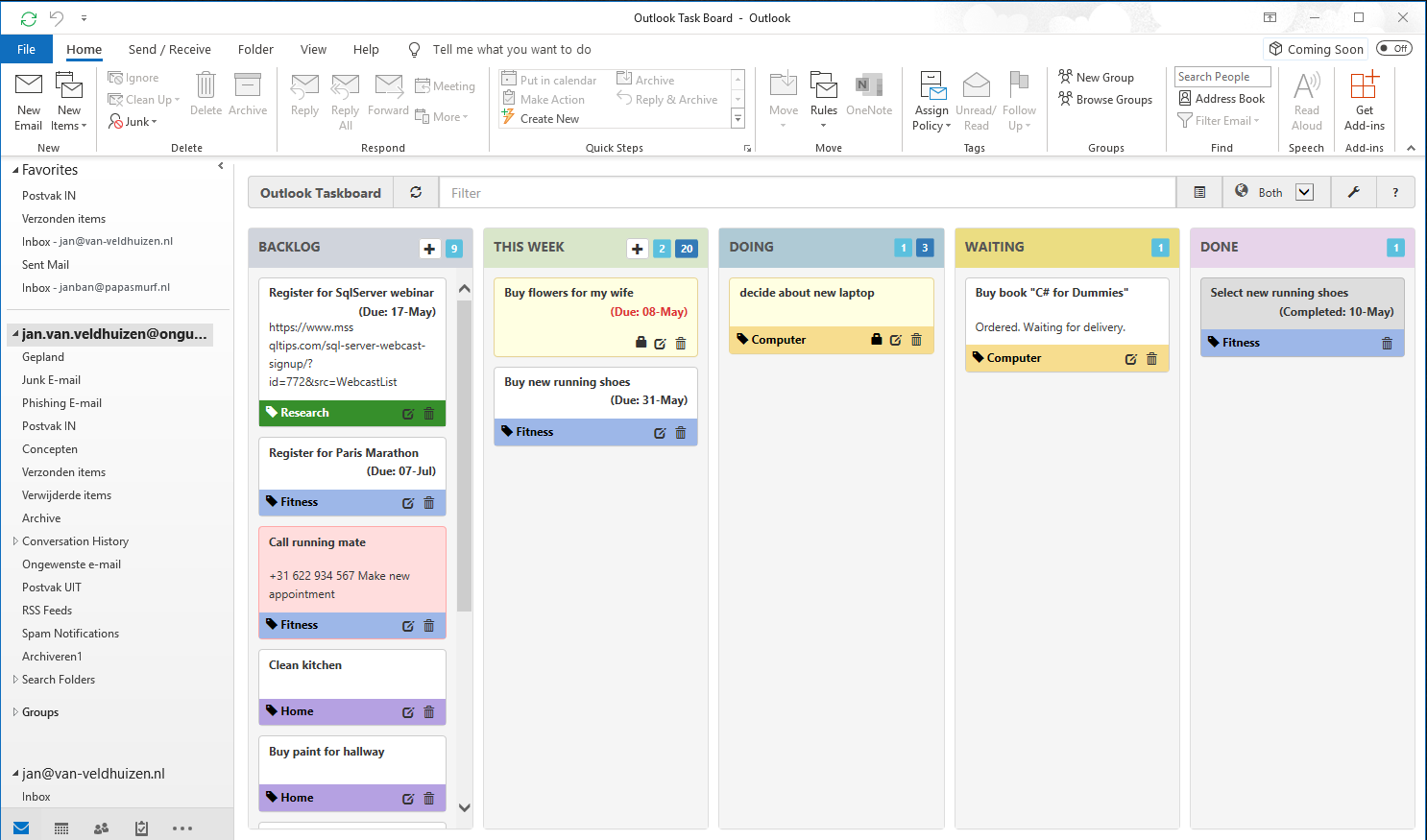This screenshot has width=1427, height=840.
Task: Delete the decide about new laptop task
Action: 916,339
